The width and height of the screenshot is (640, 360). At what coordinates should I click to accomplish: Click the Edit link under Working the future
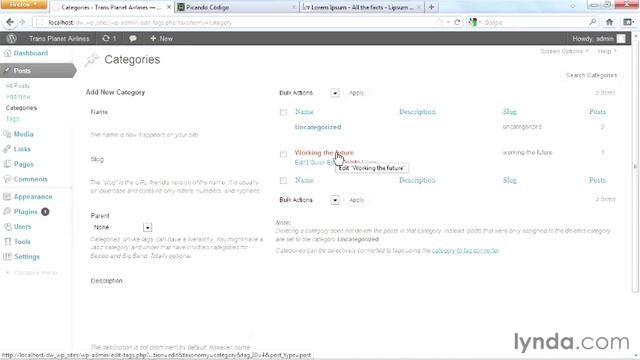tap(300, 162)
